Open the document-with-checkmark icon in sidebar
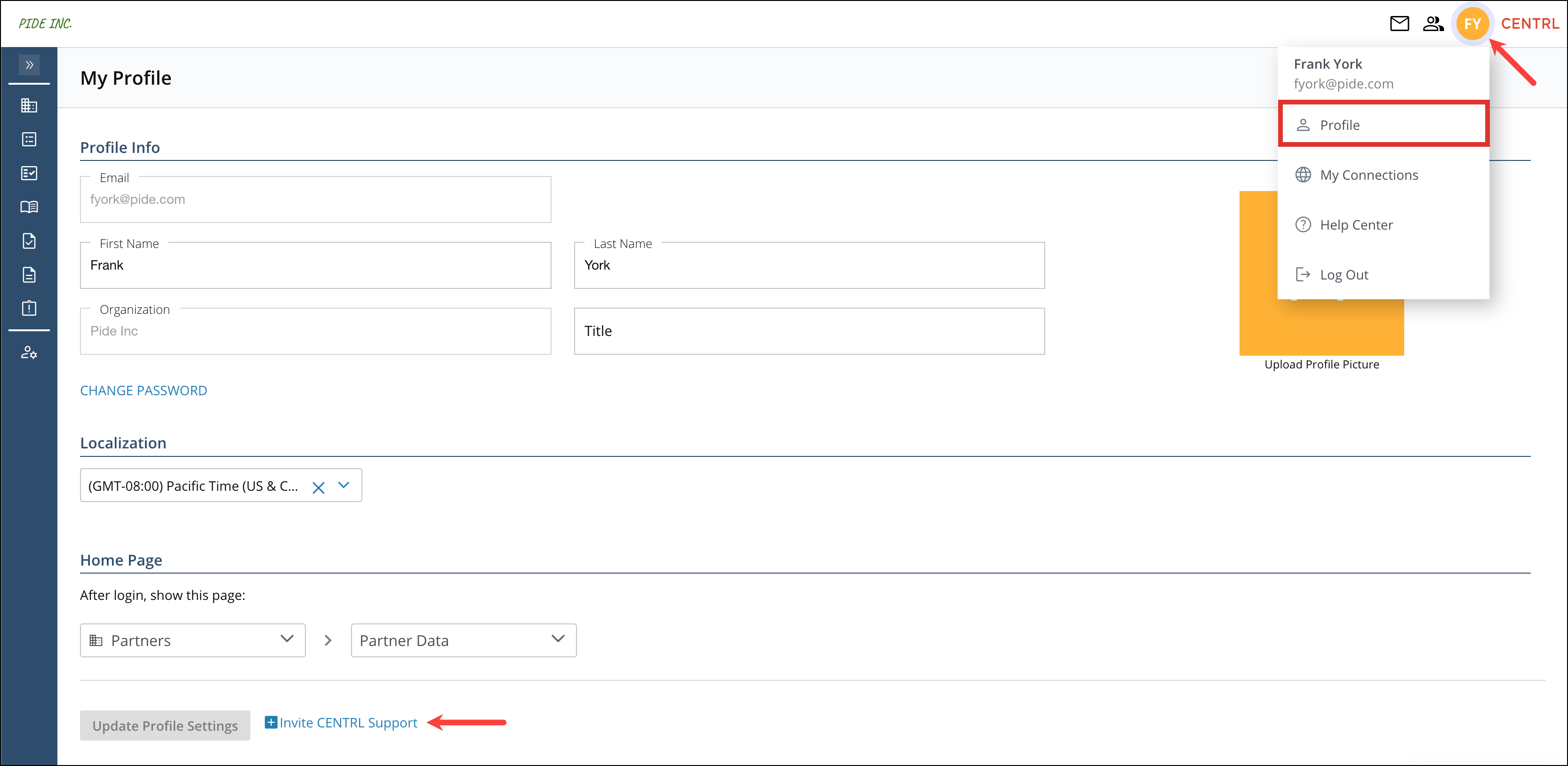 pyautogui.click(x=29, y=241)
